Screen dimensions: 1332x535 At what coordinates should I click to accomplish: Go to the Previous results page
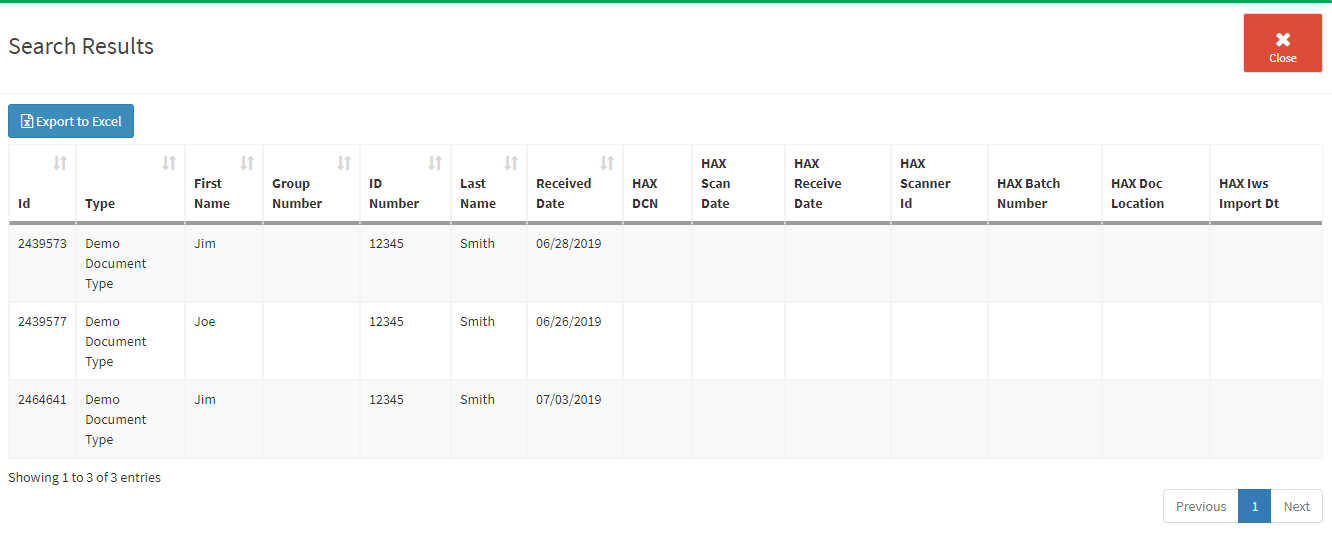pos(1200,506)
